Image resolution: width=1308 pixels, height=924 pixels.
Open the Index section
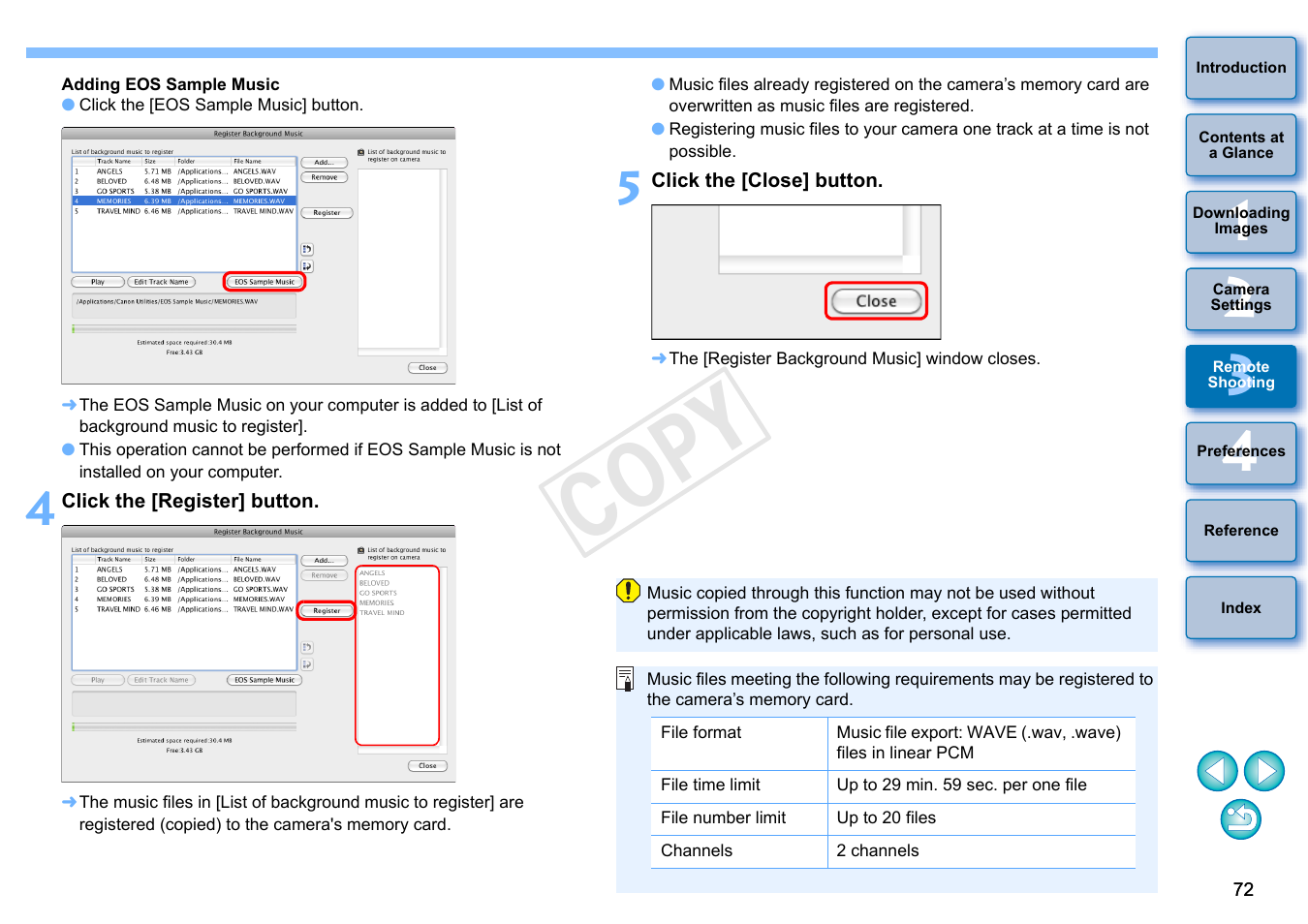[x=1240, y=607]
